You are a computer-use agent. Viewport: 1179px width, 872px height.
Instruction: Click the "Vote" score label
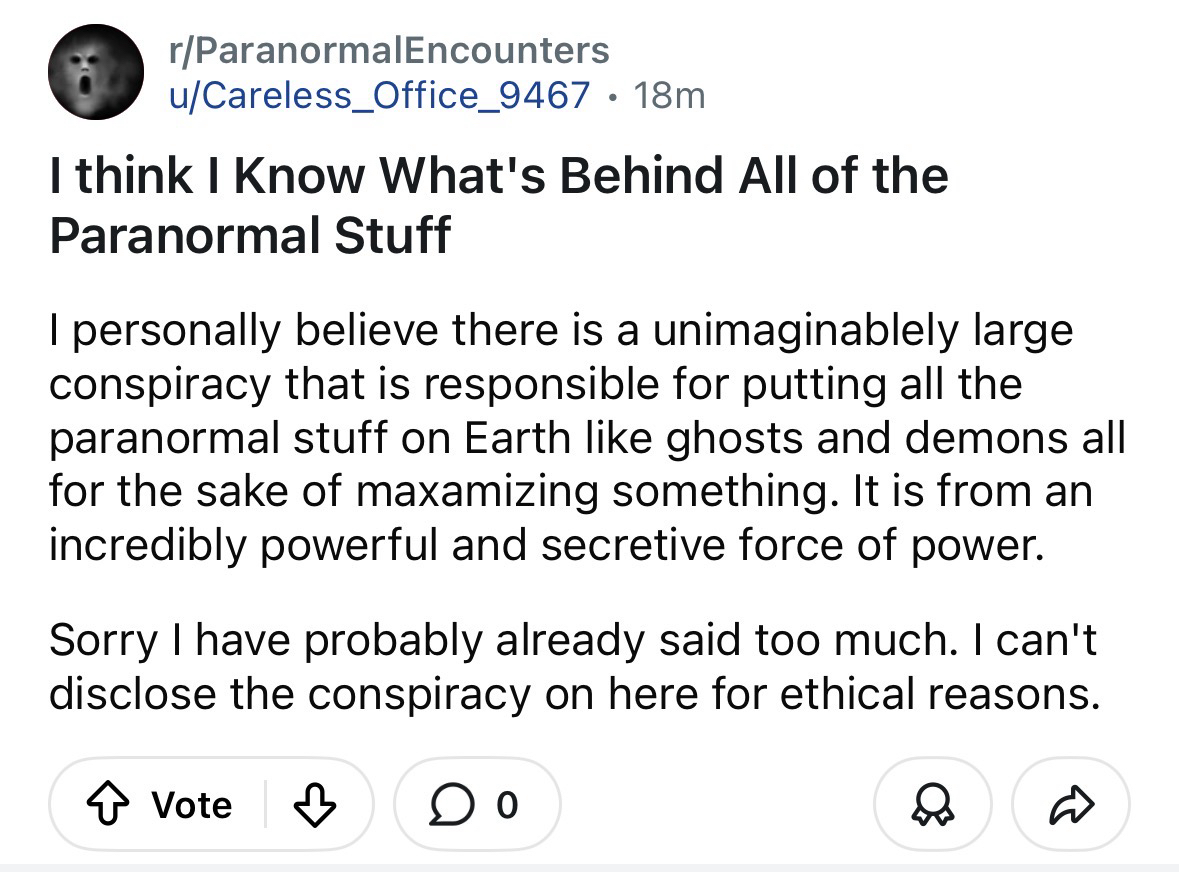click(192, 805)
